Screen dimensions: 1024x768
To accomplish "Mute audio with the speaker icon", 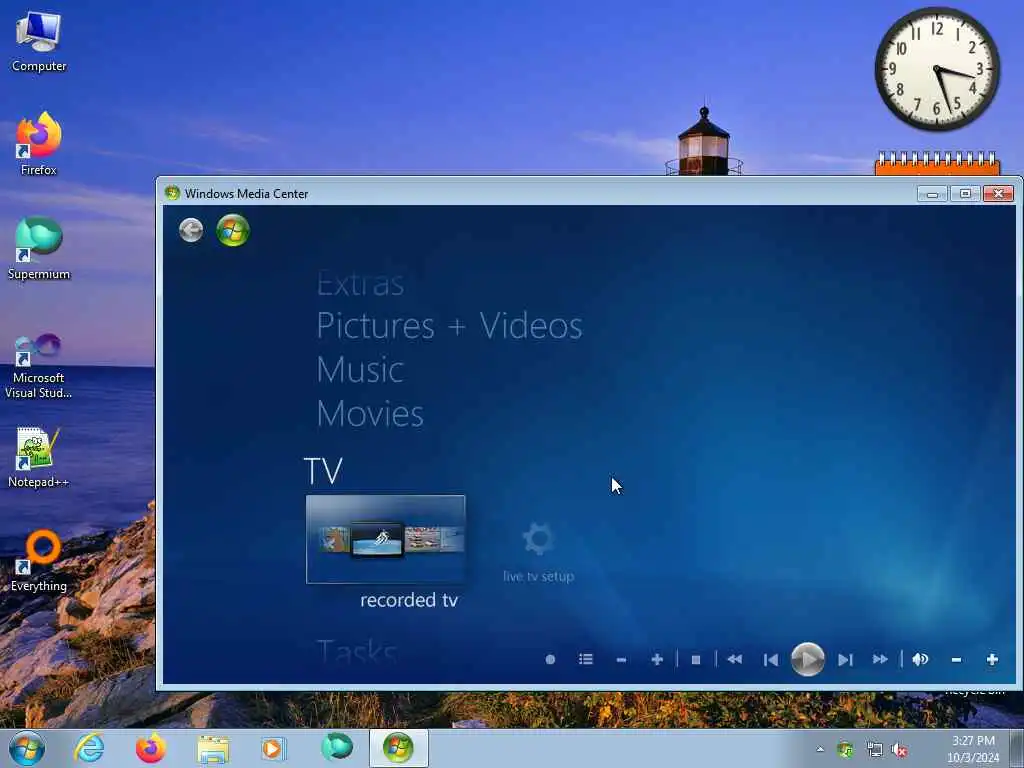I will point(920,660).
